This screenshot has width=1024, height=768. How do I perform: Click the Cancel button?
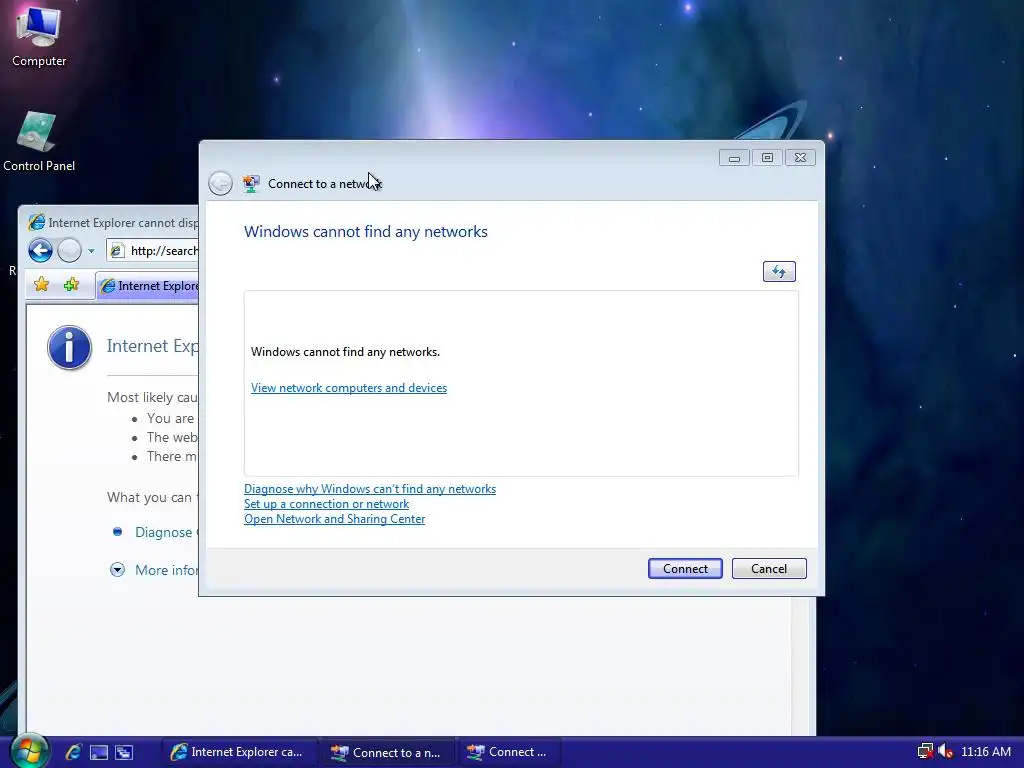tap(769, 569)
